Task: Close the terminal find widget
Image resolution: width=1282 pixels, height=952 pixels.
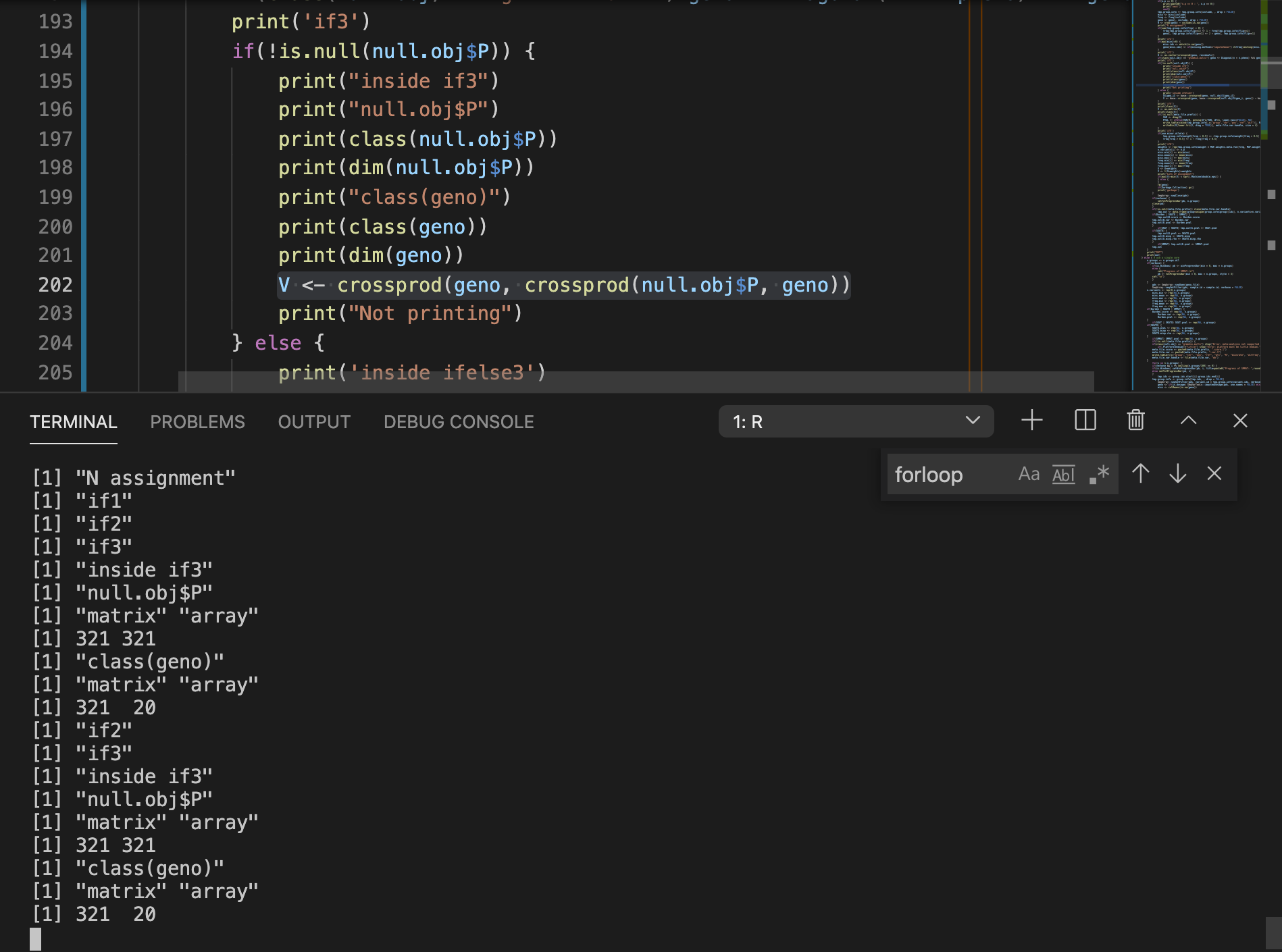Action: (x=1214, y=474)
